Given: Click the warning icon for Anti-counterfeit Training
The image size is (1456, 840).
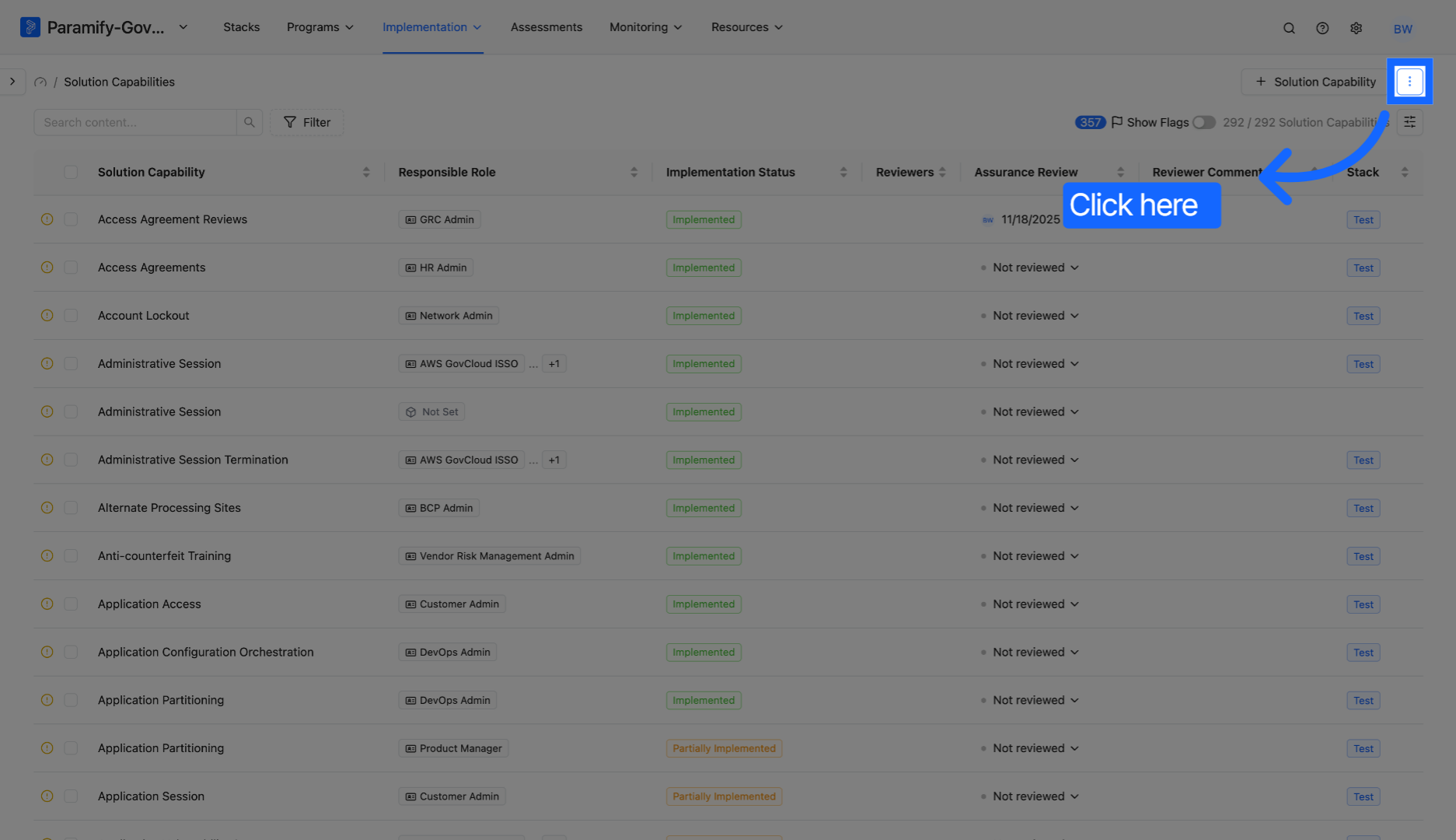Looking at the screenshot, I should [x=47, y=556].
